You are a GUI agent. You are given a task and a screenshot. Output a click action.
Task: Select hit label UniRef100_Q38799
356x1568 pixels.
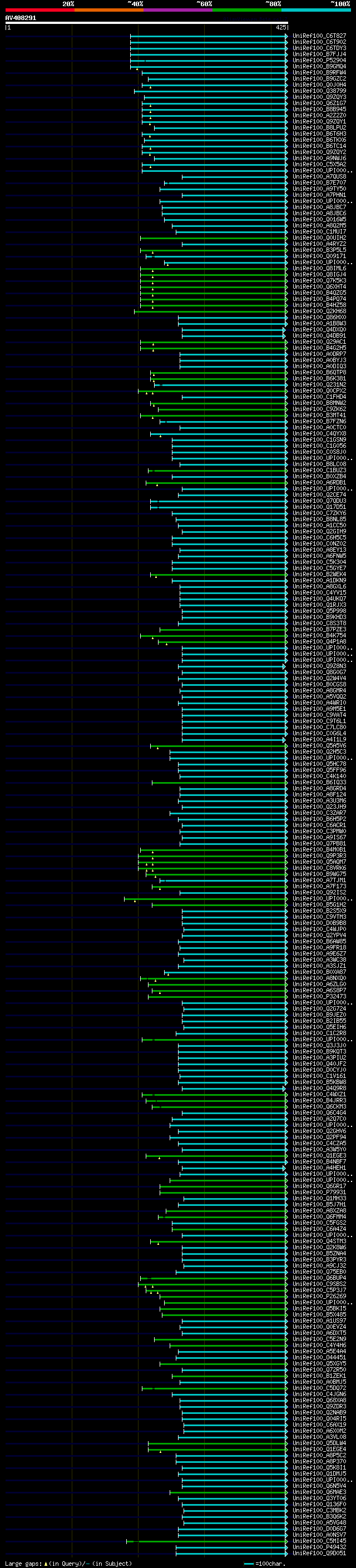319,91
